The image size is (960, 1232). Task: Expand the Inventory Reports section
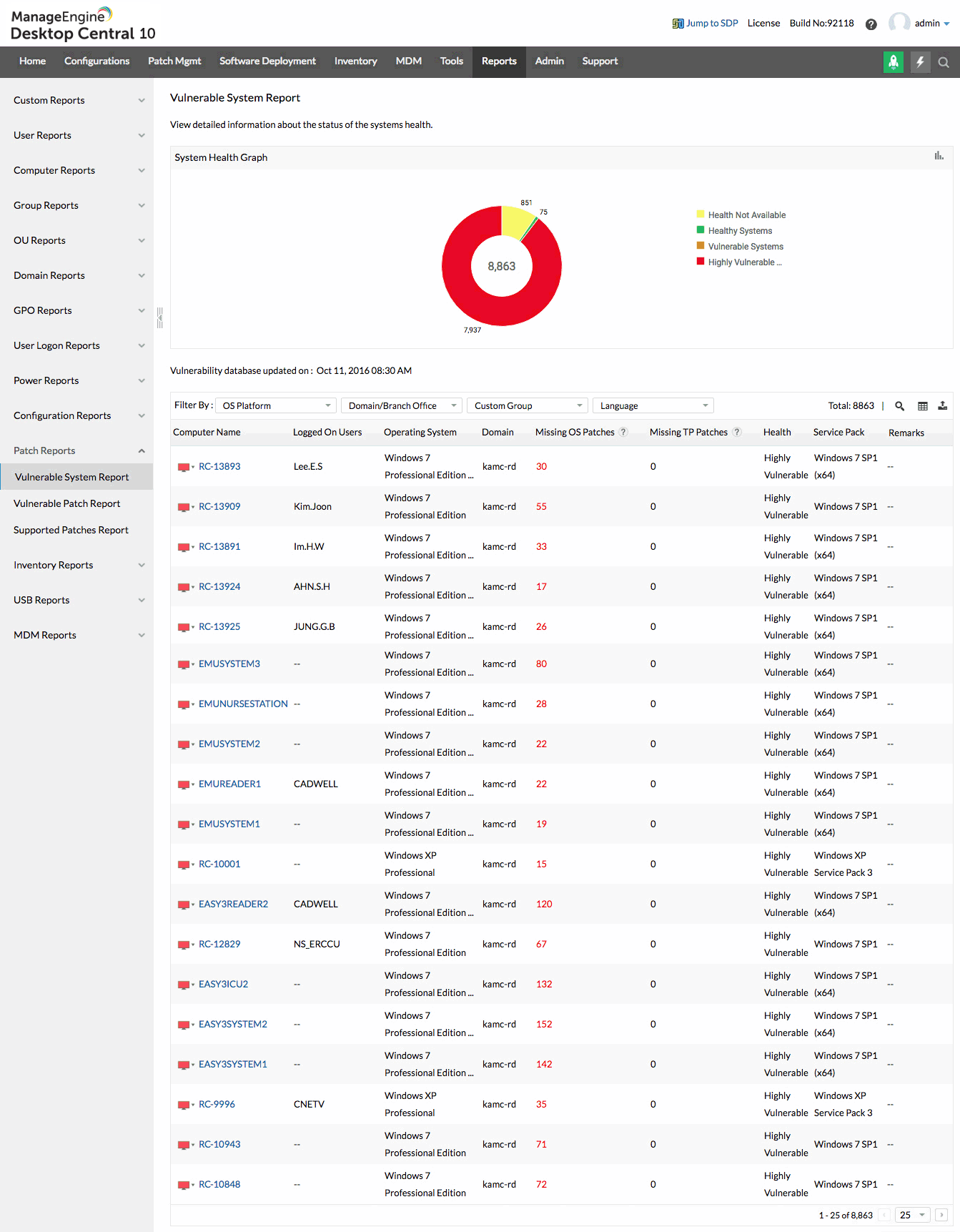coord(76,565)
